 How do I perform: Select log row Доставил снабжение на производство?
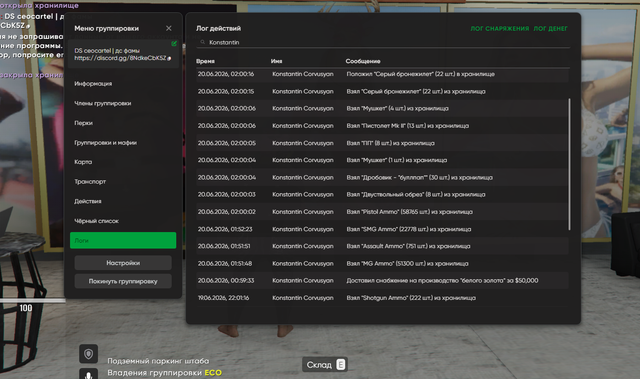pyautogui.click(x=382, y=281)
